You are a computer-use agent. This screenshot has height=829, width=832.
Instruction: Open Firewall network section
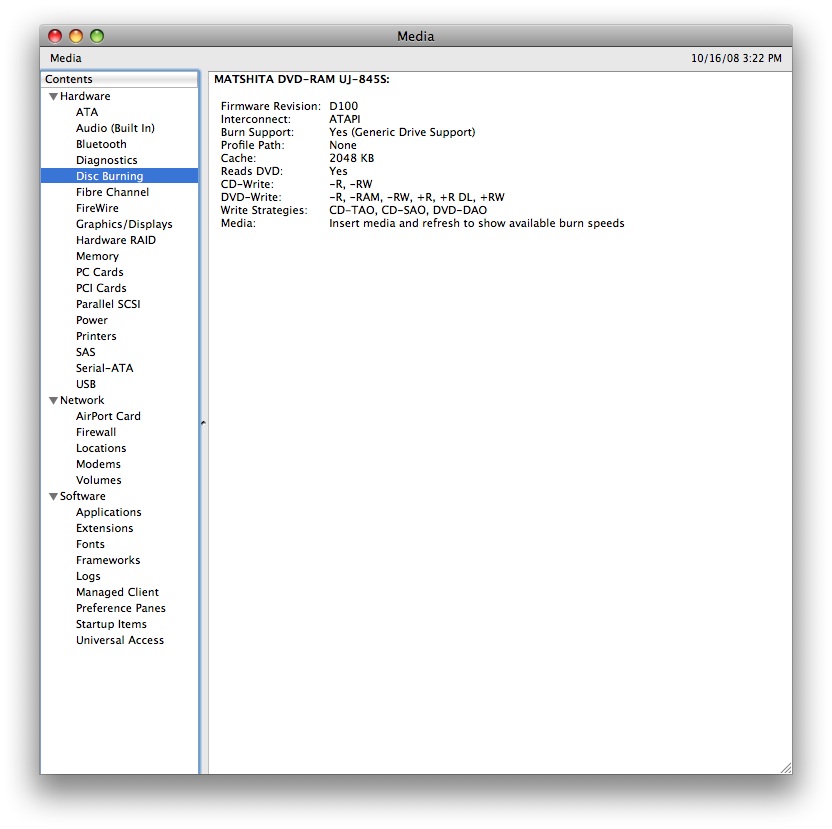click(x=96, y=432)
